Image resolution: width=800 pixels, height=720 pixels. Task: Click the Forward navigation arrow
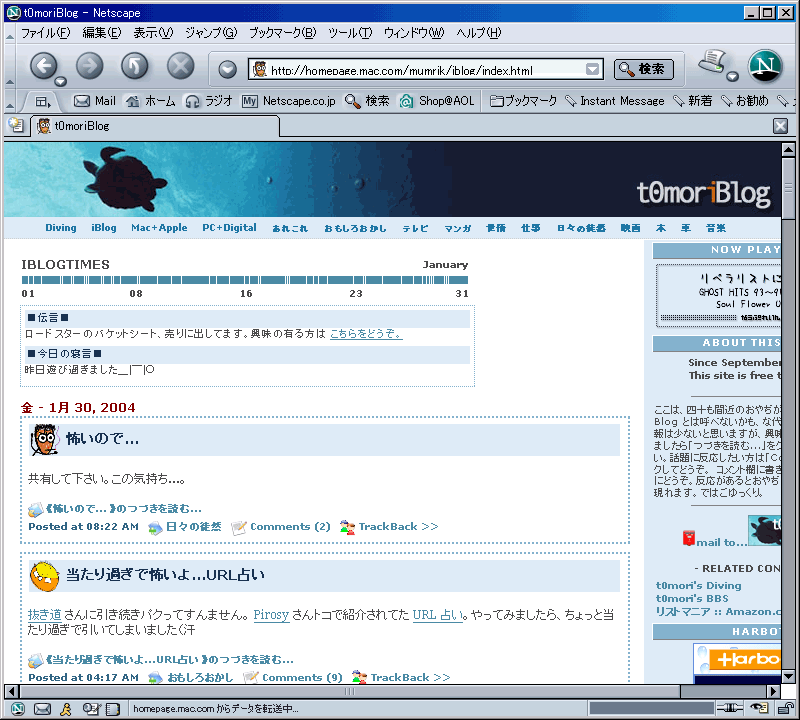point(89,66)
